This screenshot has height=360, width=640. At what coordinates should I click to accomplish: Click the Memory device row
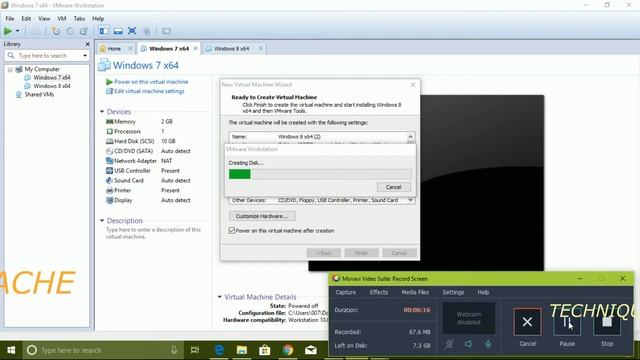(x=149, y=122)
